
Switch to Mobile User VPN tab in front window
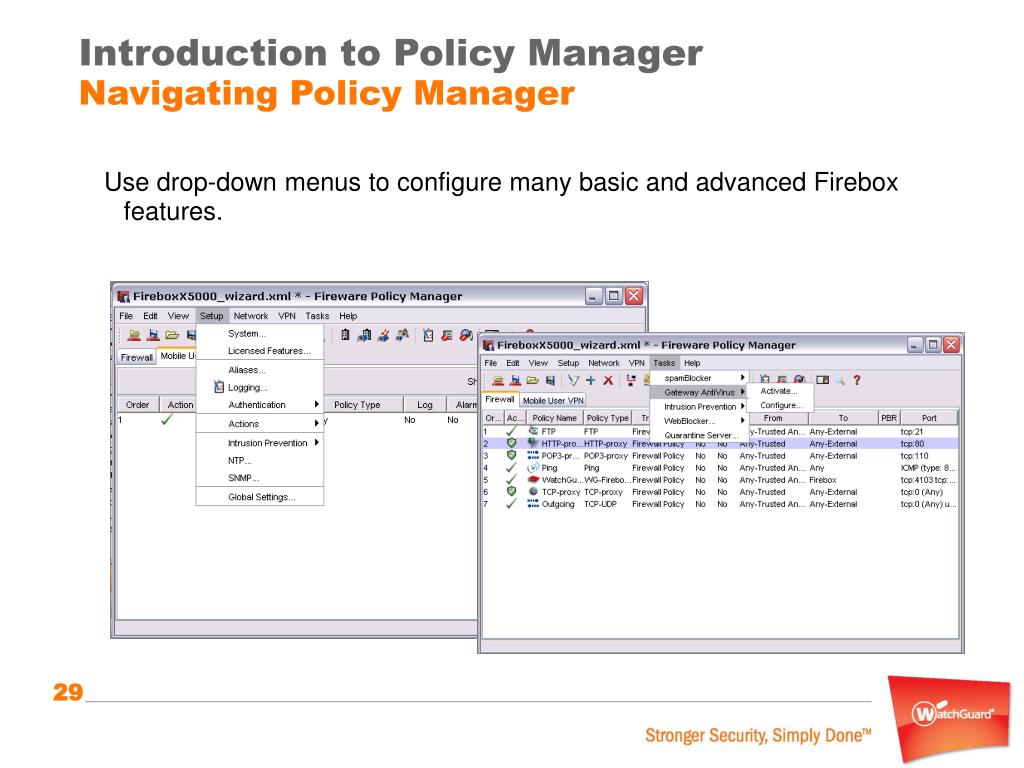553,400
